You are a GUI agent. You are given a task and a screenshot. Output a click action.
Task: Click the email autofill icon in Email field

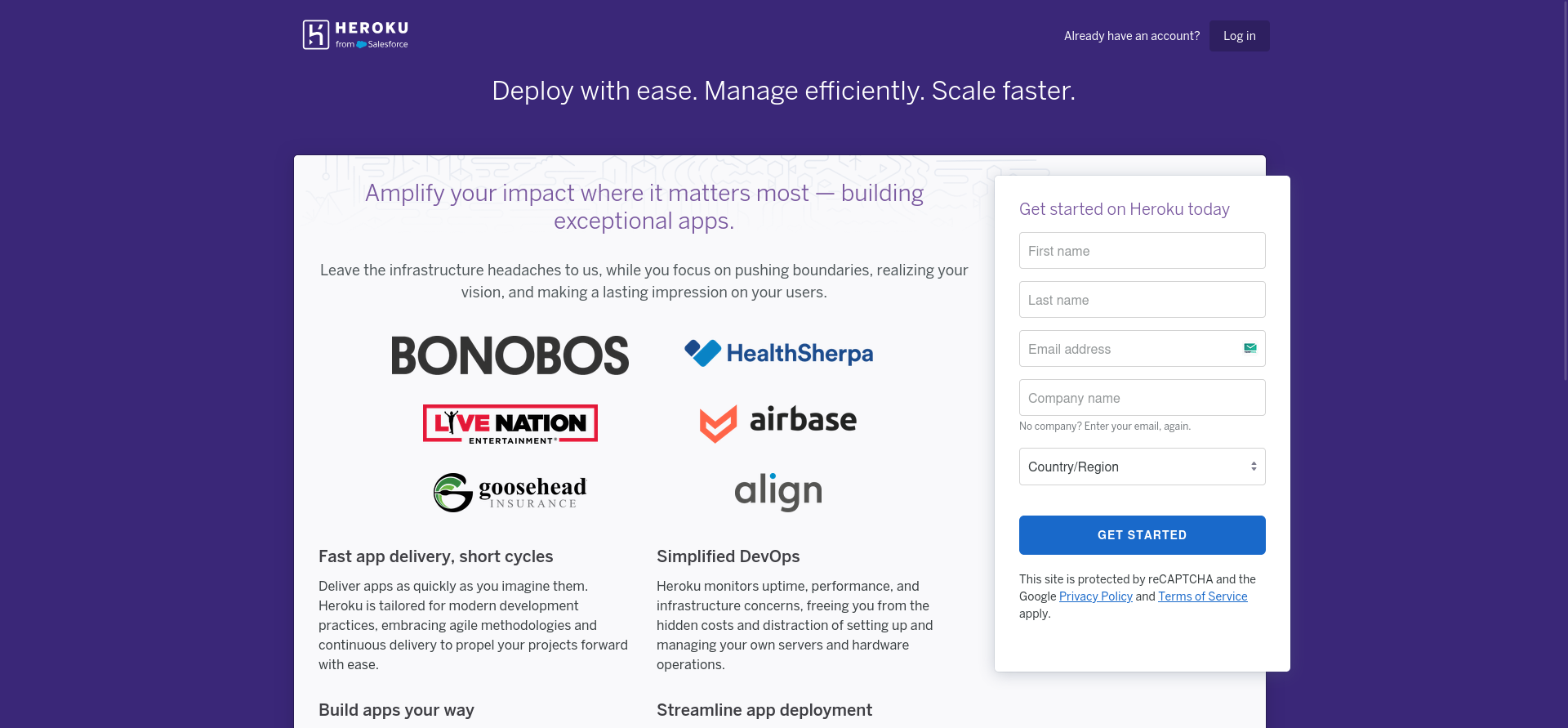click(1249, 348)
